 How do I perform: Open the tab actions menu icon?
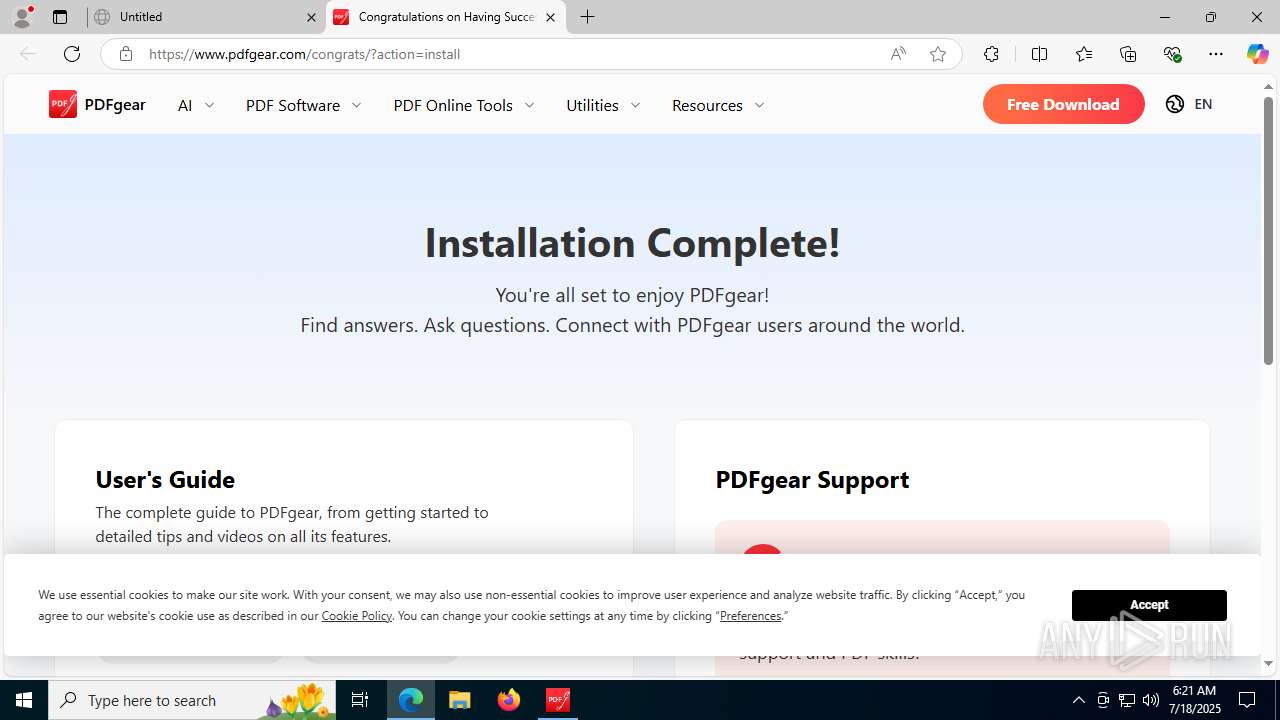click(60, 17)
